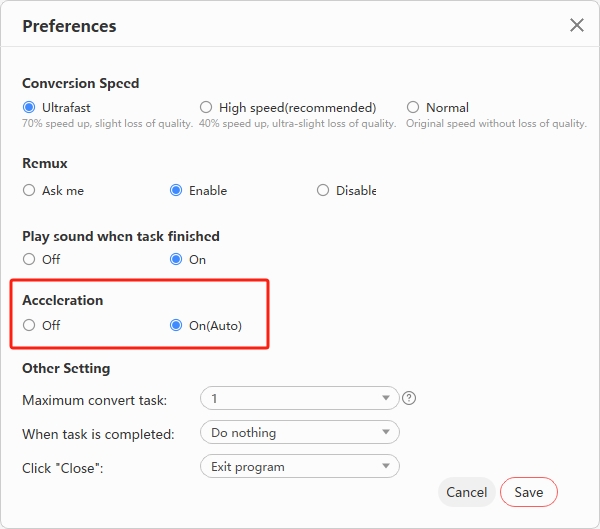
Task: Click the Preferences title text
Action: [x=69, y=26]
